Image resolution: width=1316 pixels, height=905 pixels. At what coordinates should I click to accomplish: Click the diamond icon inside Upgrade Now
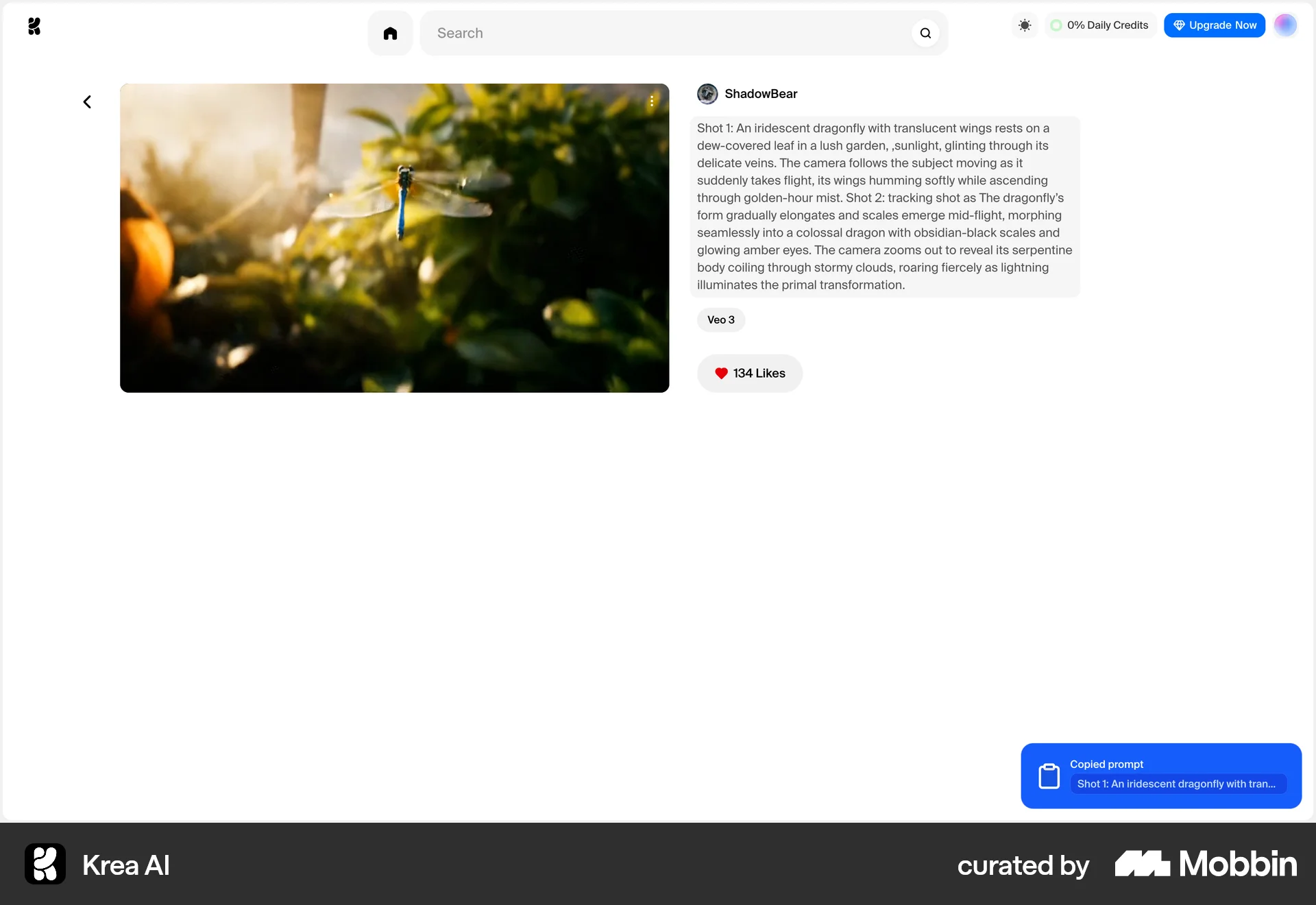(x=1179, y=25)
